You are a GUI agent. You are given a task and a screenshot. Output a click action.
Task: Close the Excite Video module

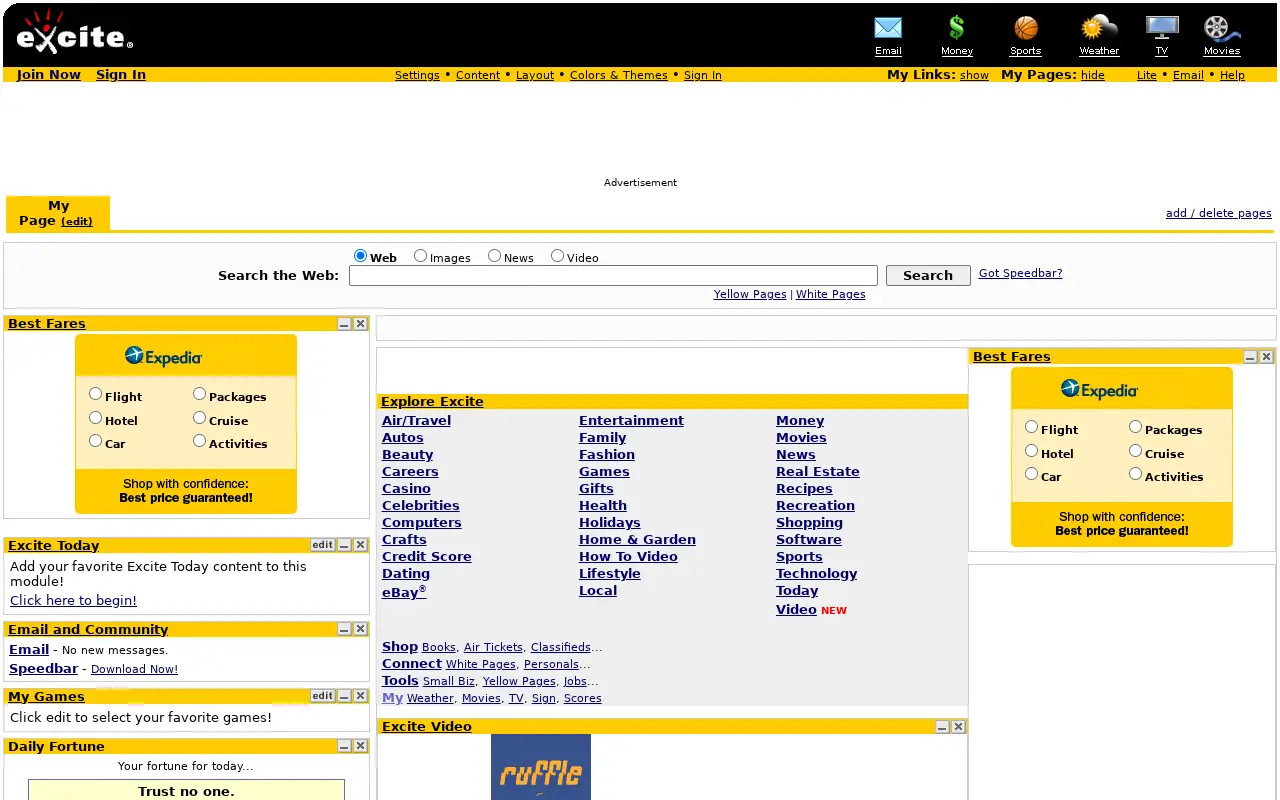(958, 727)
